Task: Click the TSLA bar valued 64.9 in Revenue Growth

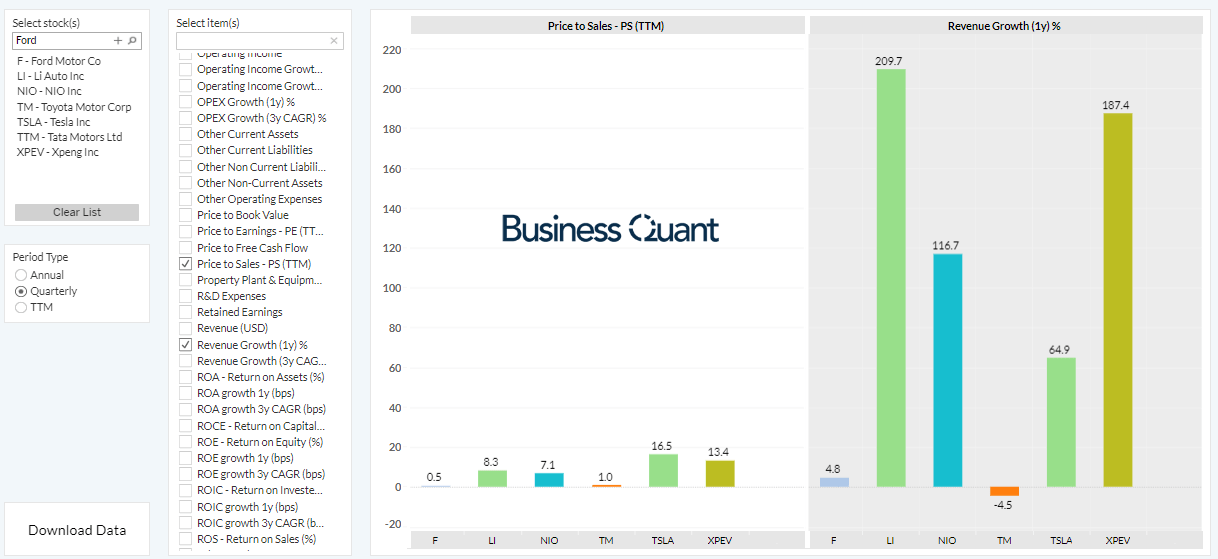Action: click(x=1062, y=422)
